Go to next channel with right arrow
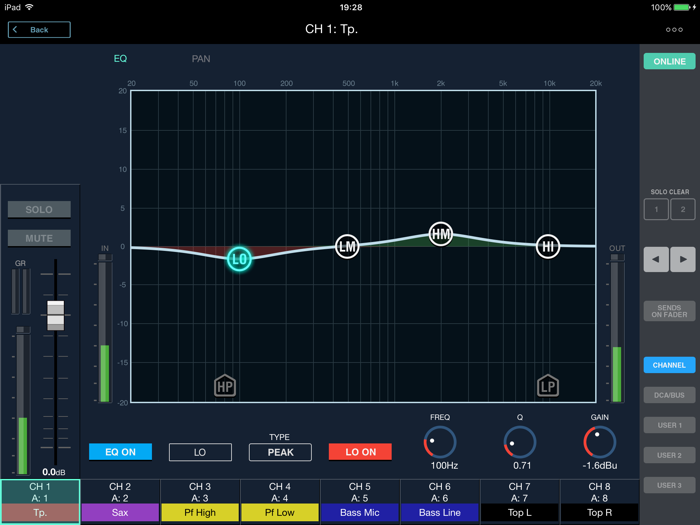Screen dimensions: 700x525 coord(683,259)
